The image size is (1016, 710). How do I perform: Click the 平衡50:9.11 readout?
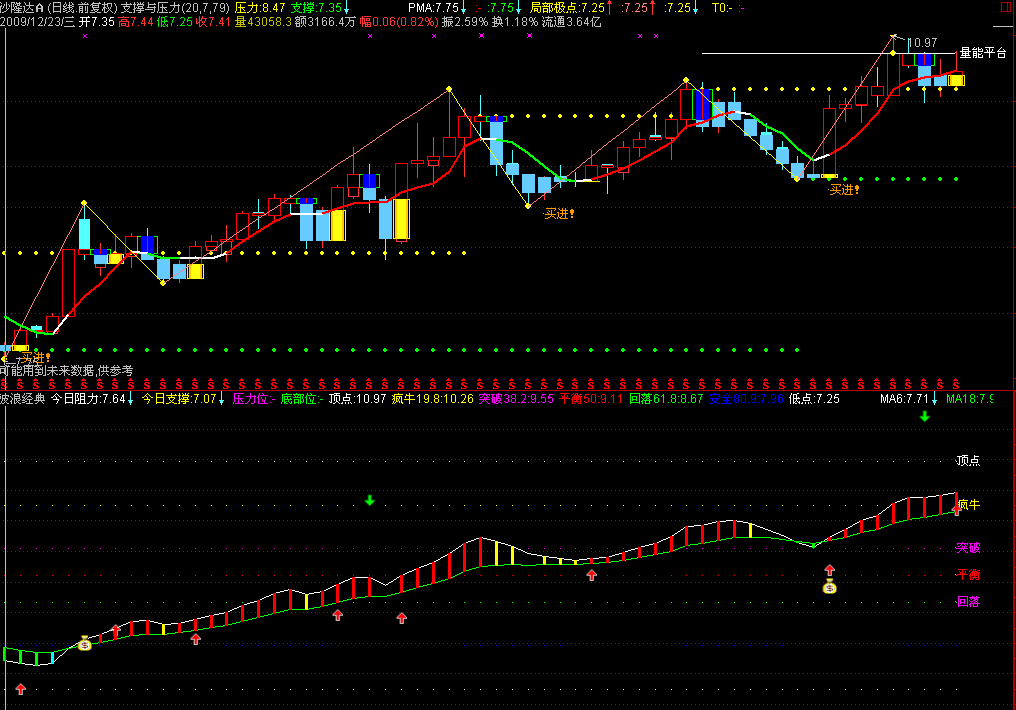click(x=591, y=399)
